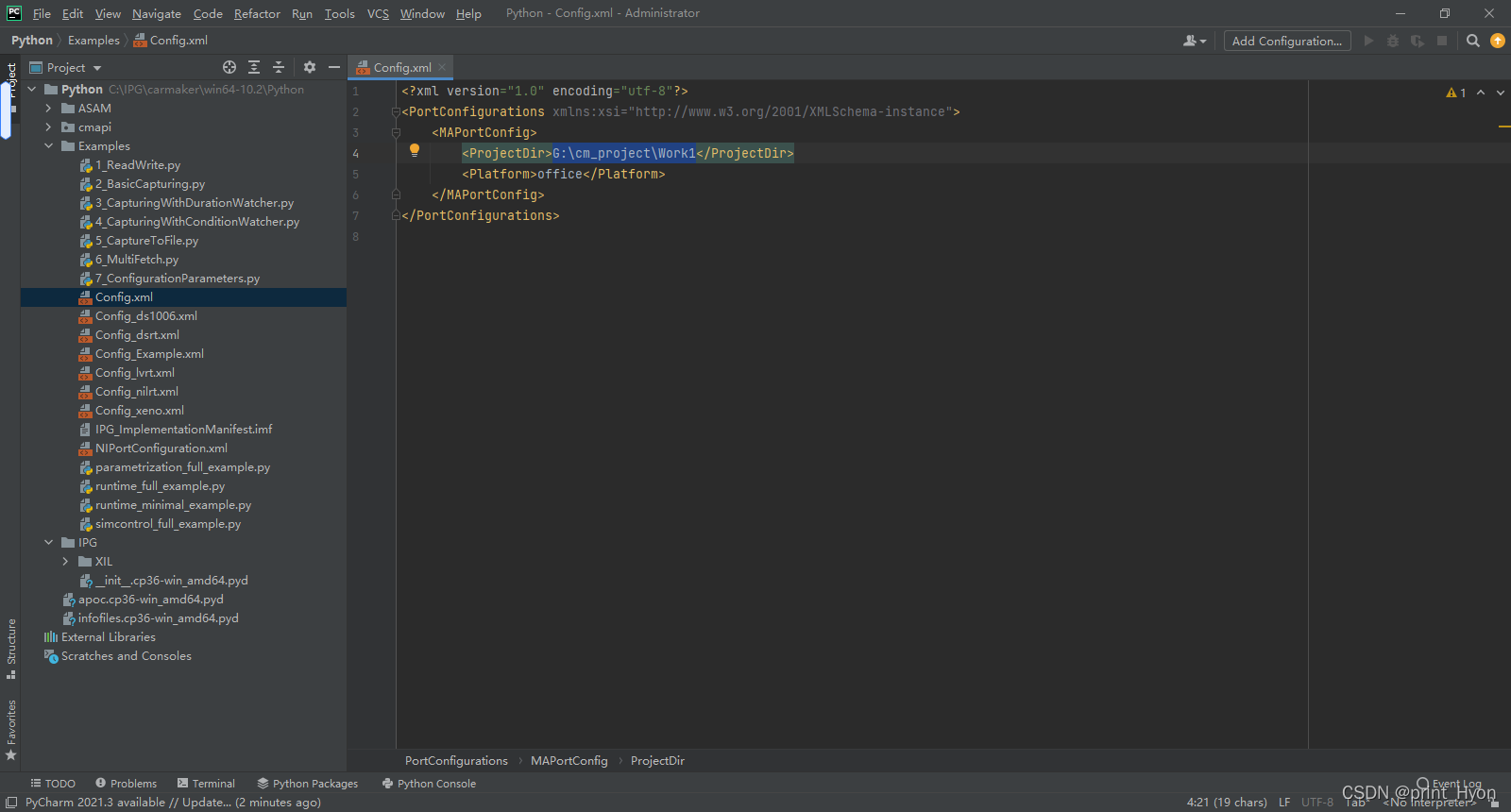Click MAPortConfig in bottom breadcrumb
The image size is (1511, 812).
(x=569, y=760)
